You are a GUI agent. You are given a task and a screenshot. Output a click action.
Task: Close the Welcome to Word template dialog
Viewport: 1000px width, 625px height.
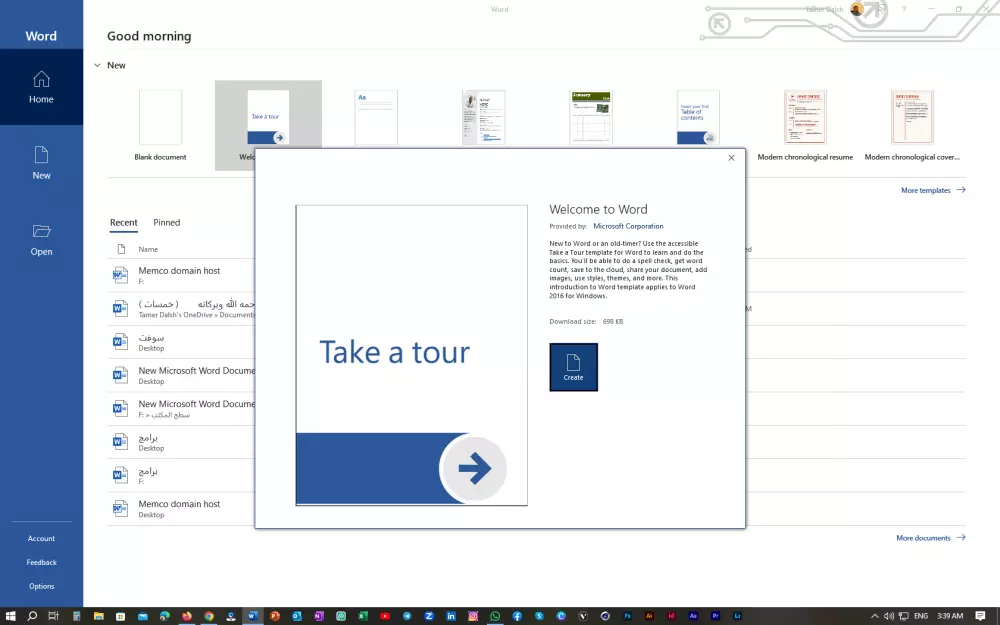[x=732, y=158]
